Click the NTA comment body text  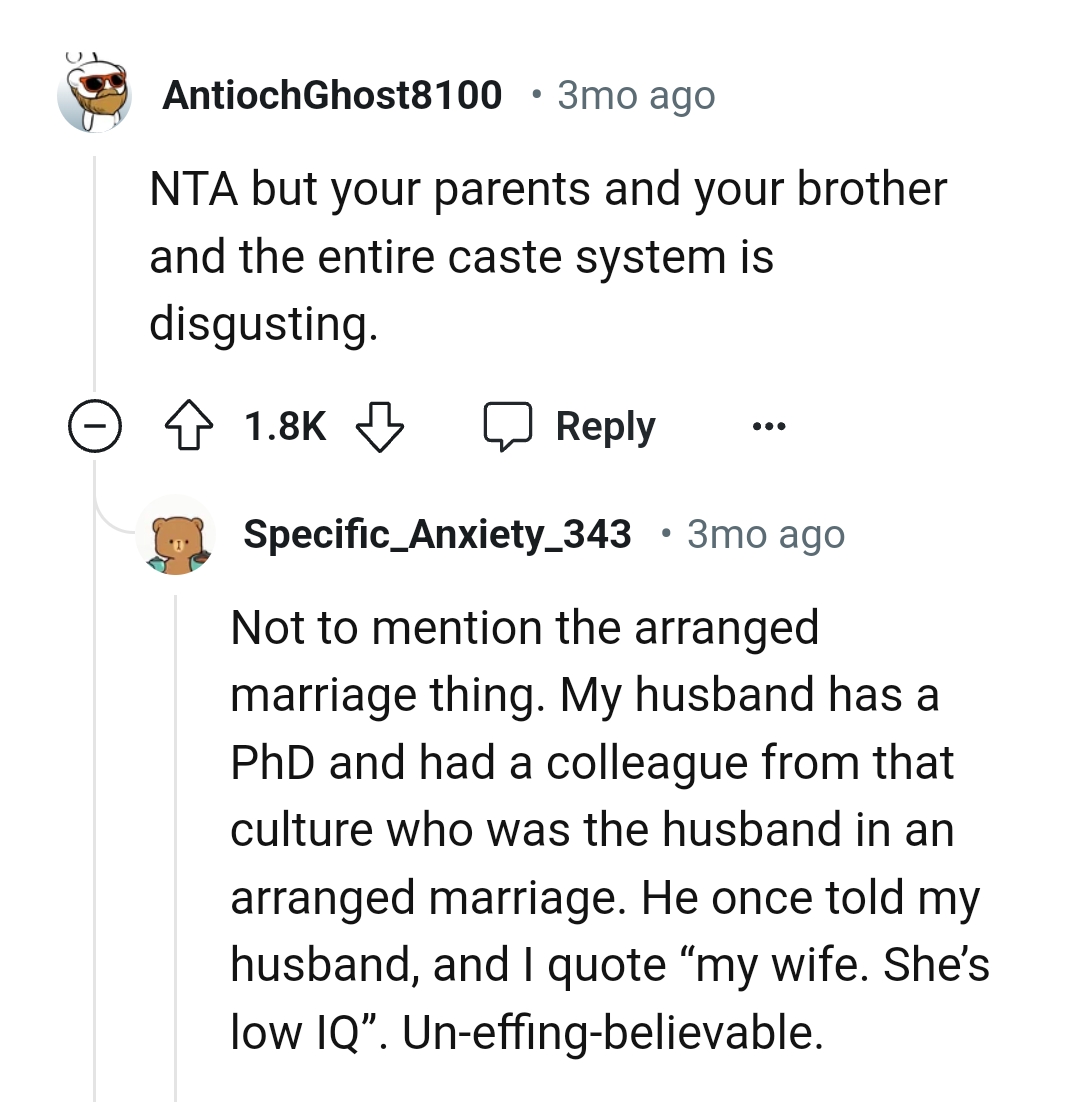(x=548, y=254)
